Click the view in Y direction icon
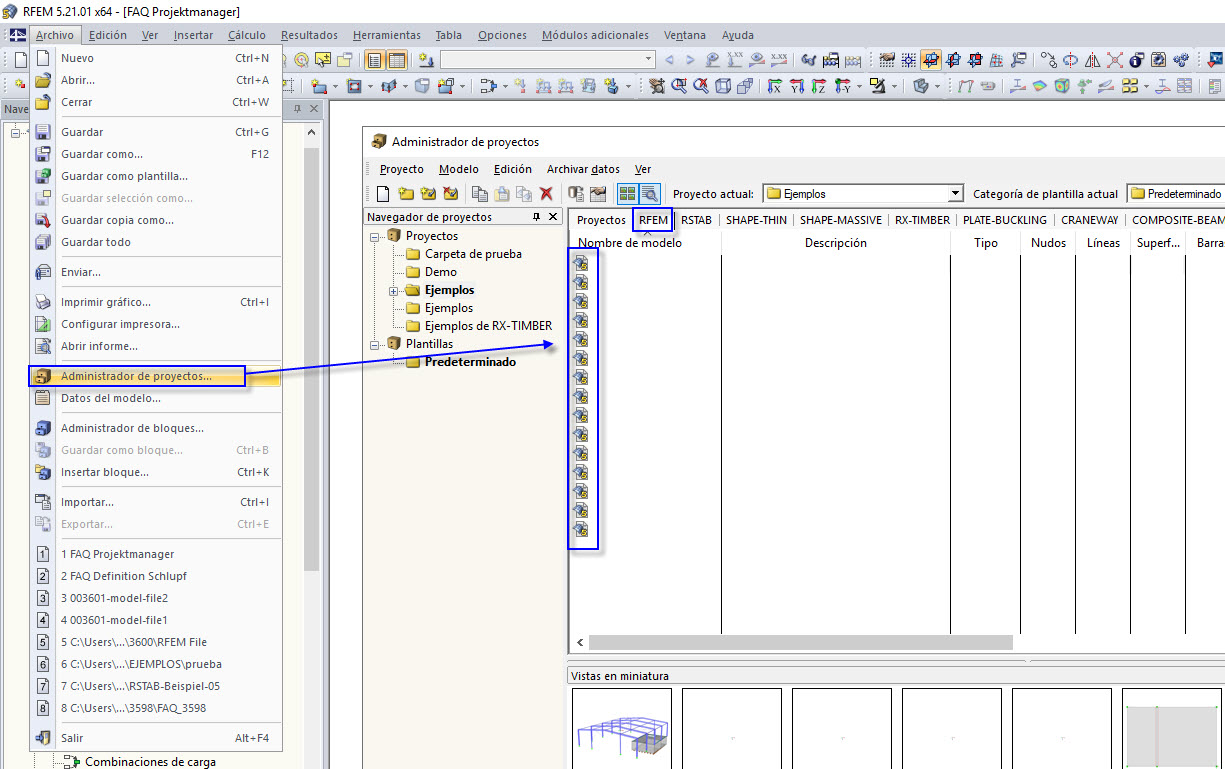Viewport: 1225px width, 769px height. 797,86
